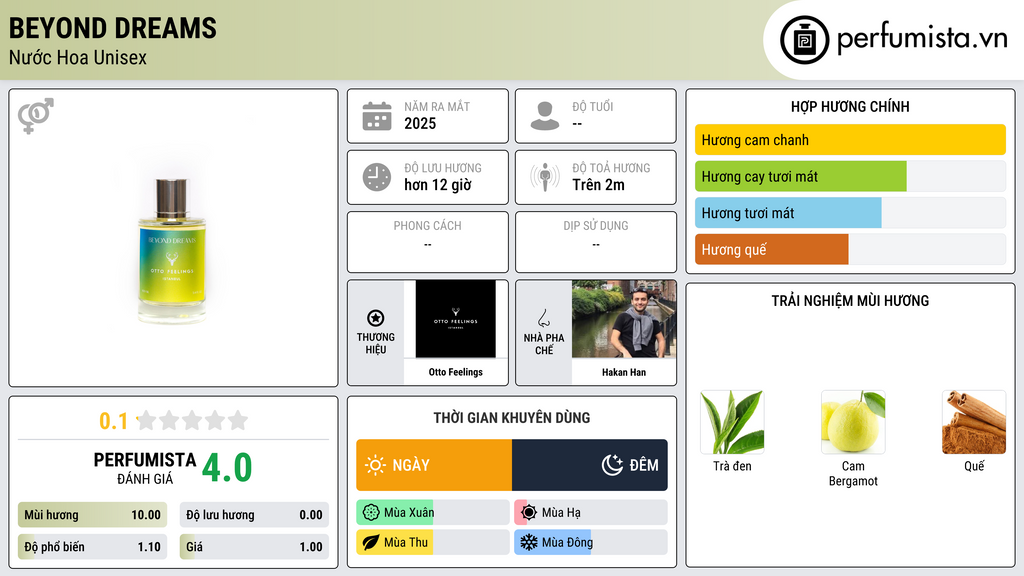Click the Mùa Đông season bar

tap(591, 542)
